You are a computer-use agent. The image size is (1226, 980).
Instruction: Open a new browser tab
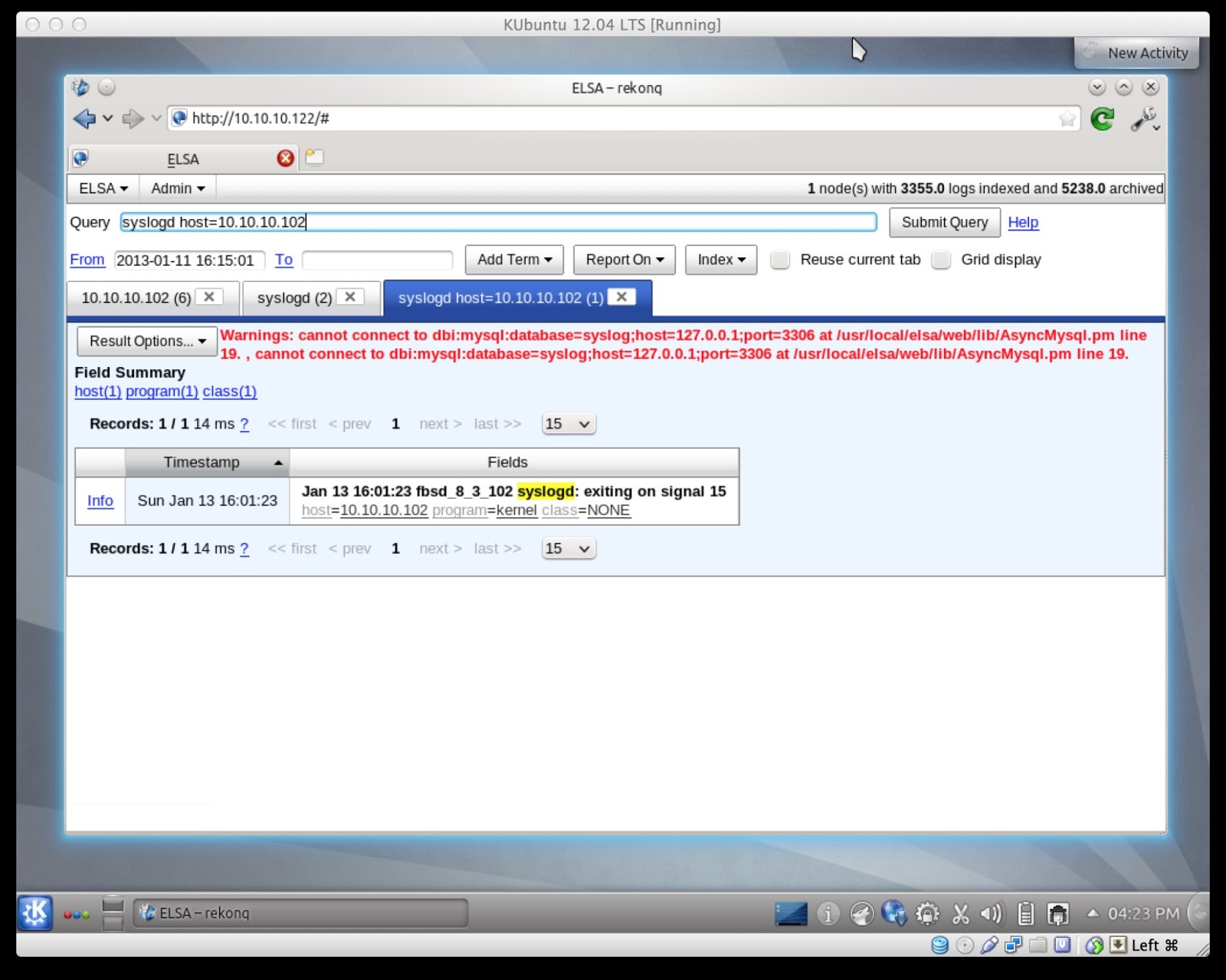point(314,157)
